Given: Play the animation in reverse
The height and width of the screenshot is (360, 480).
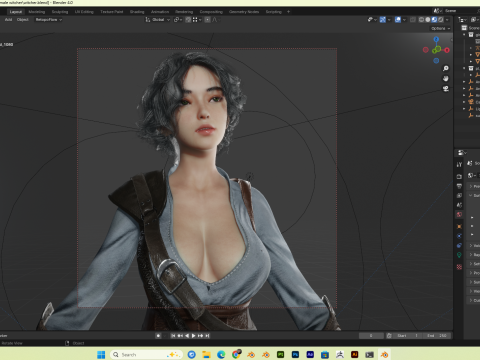Looking at the screenshot, I should pyautogui.click(x=187, y=336).
